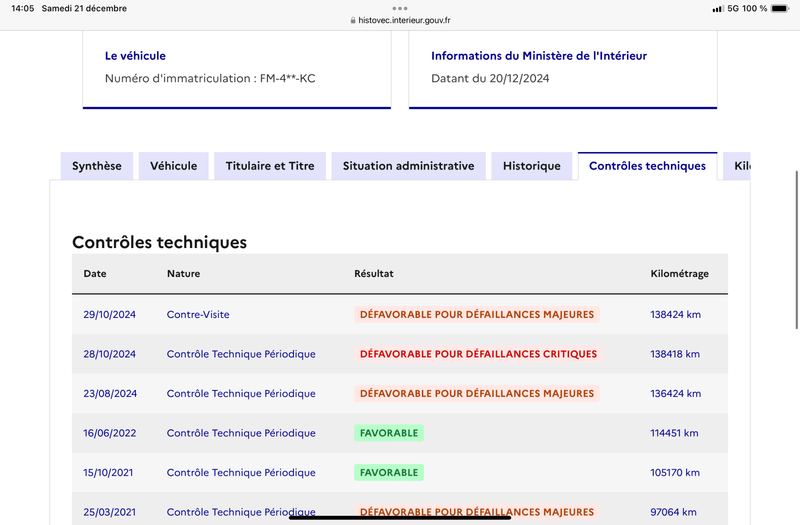Click the Numéro d'immatriculation FM-4**-KC text
Viewport: 800px width, 525px height.
click(x=210, y=78)
